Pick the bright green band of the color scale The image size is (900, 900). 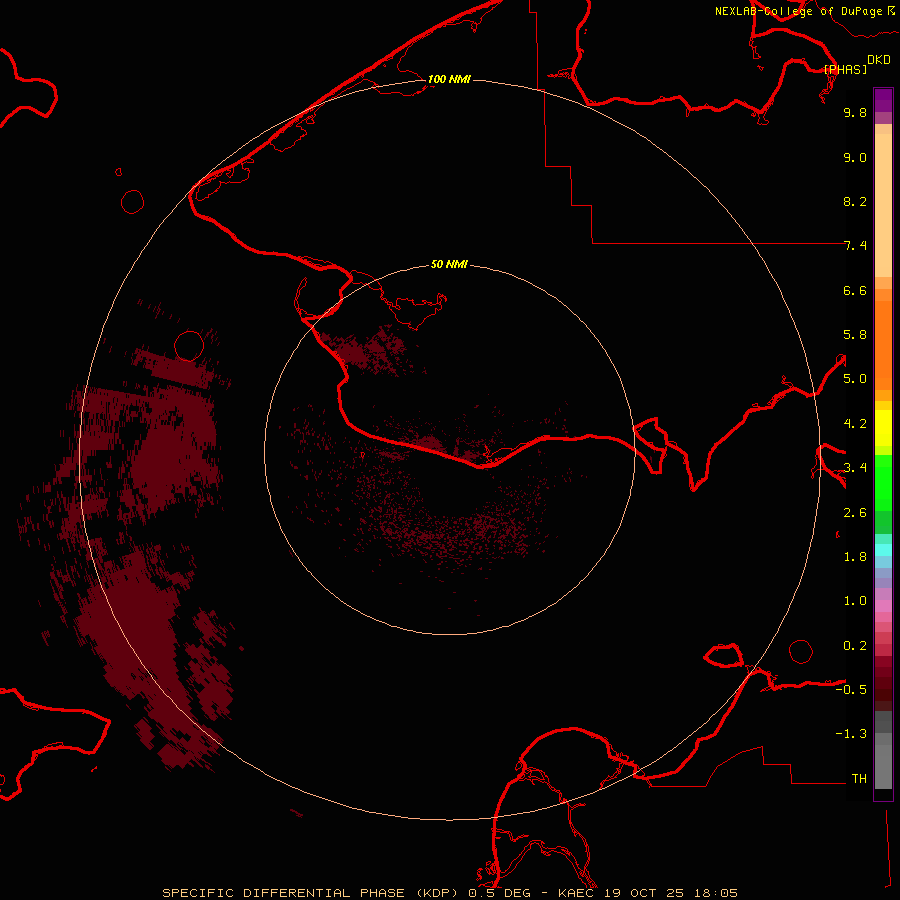pos(883,483)
